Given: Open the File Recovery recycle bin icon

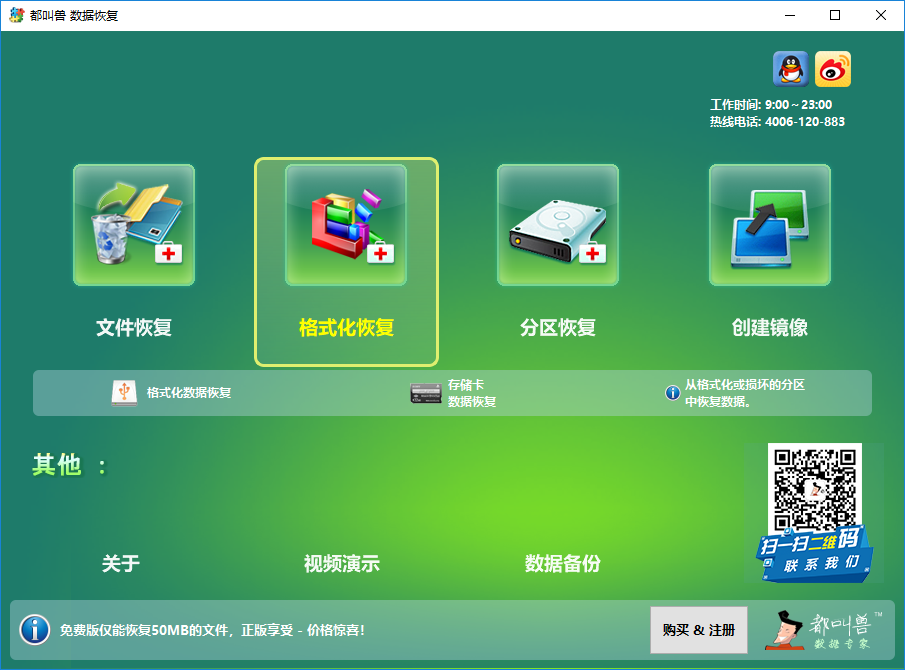Looking at the screenshot, I should point(134,225).
